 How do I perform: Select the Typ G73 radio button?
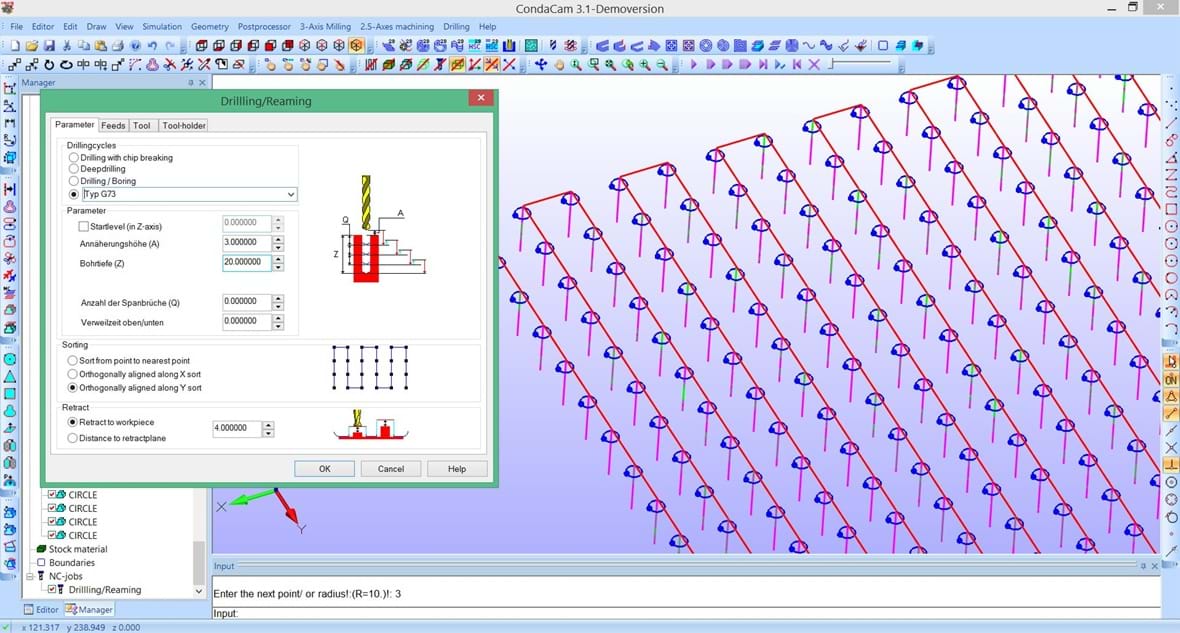point(74,194)
